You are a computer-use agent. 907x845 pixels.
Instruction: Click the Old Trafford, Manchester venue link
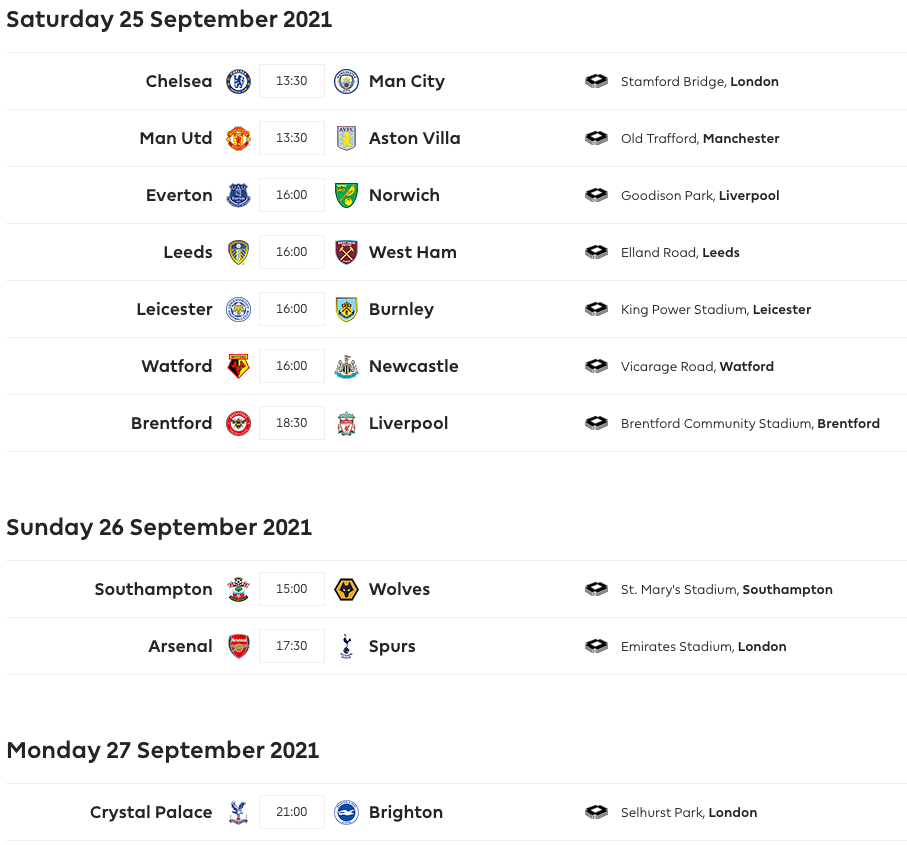click(700, 139)
